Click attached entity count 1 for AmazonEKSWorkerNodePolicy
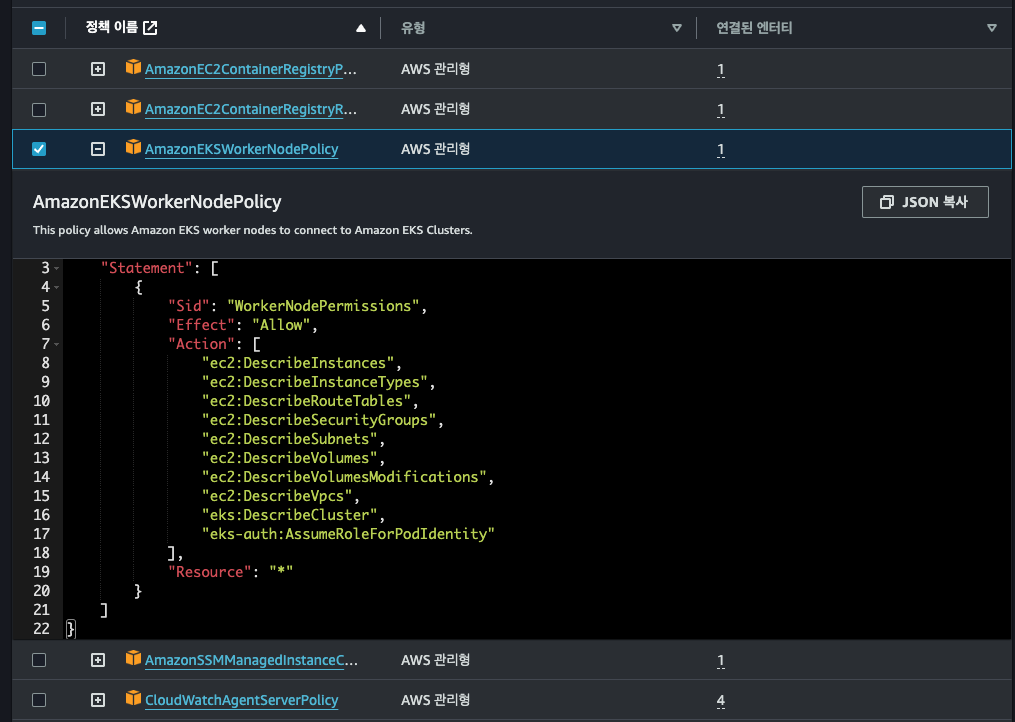Image resolution: width=1015 pixels, height=722 pixels. pyautogui.click(x=720, y=150)
